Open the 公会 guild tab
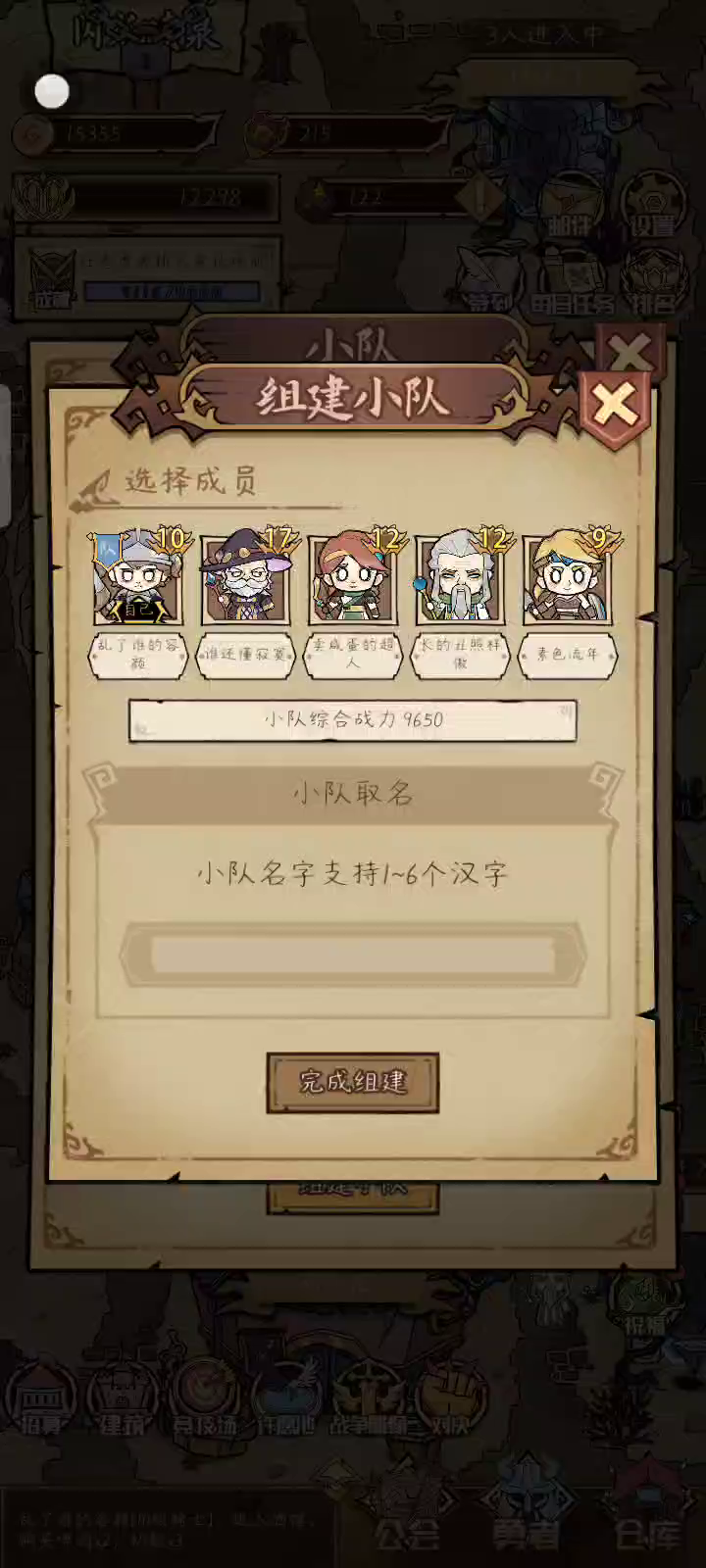Image resolution: width=706 pixels, height=1568 pixels. (x=408, y=1511)
